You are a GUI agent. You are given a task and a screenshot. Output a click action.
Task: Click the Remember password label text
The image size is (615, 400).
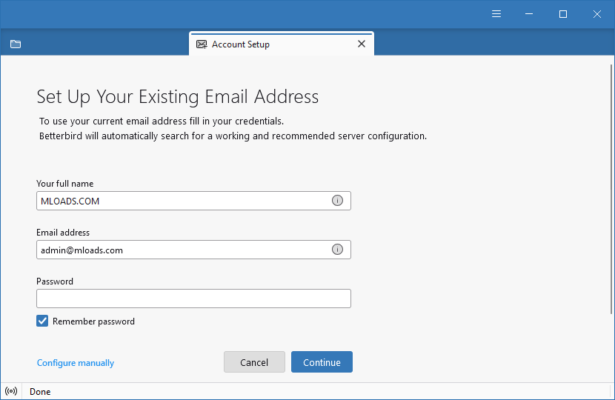[93, 321]
